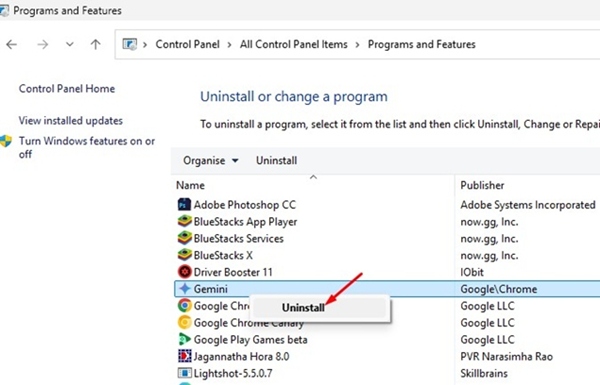Screen dimensions: 600x385
Task: Select BlueStacks X name text
Action: [223, 255]
